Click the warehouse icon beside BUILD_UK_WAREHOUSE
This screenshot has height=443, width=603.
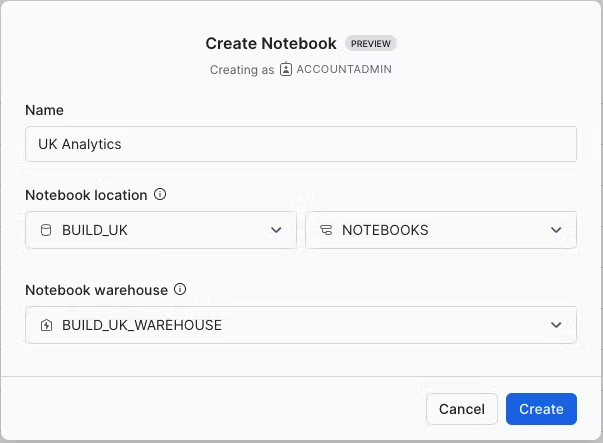pos(45,325)
